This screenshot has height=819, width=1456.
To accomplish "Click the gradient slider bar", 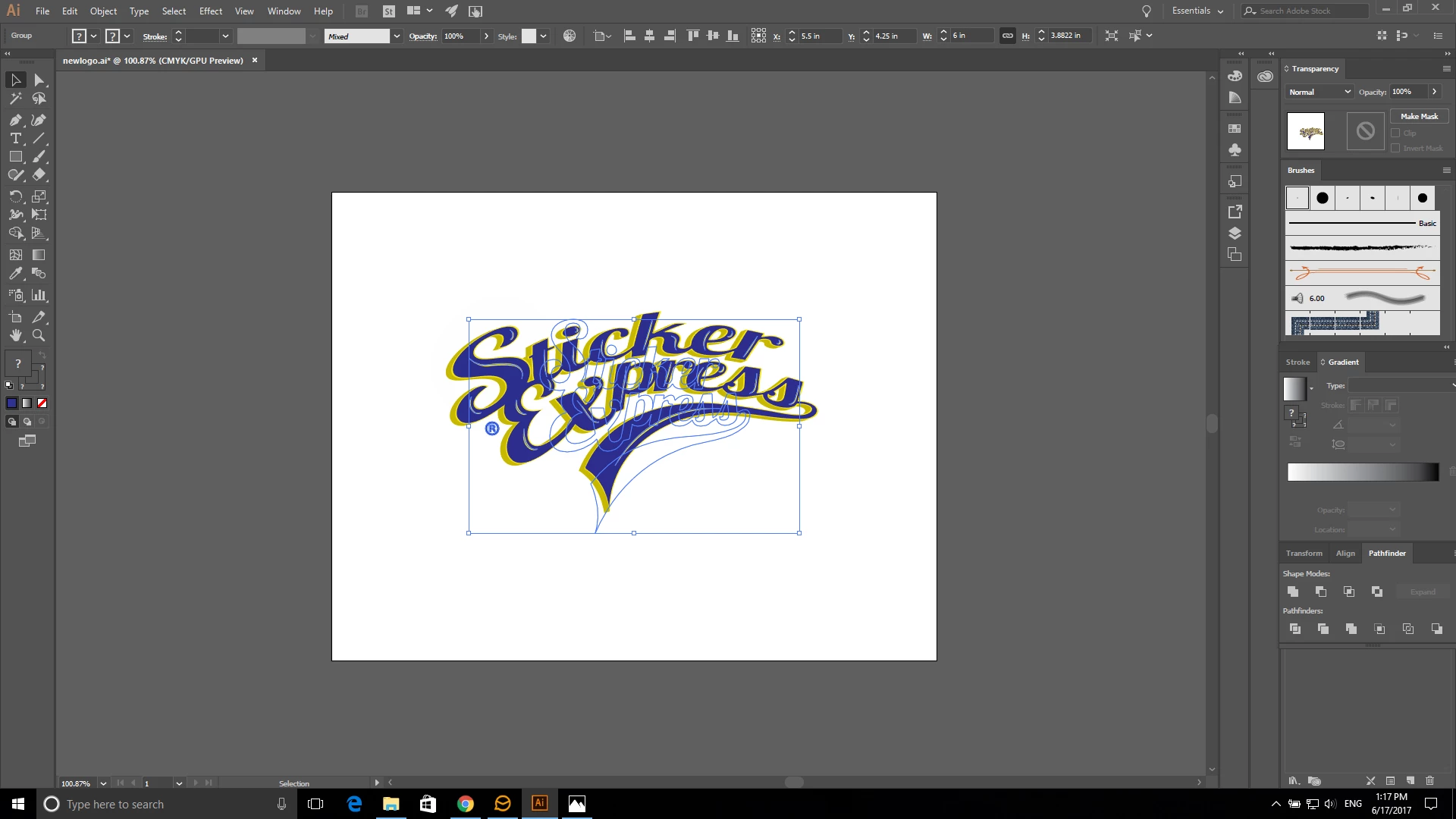I will (x=1363, y=472).
